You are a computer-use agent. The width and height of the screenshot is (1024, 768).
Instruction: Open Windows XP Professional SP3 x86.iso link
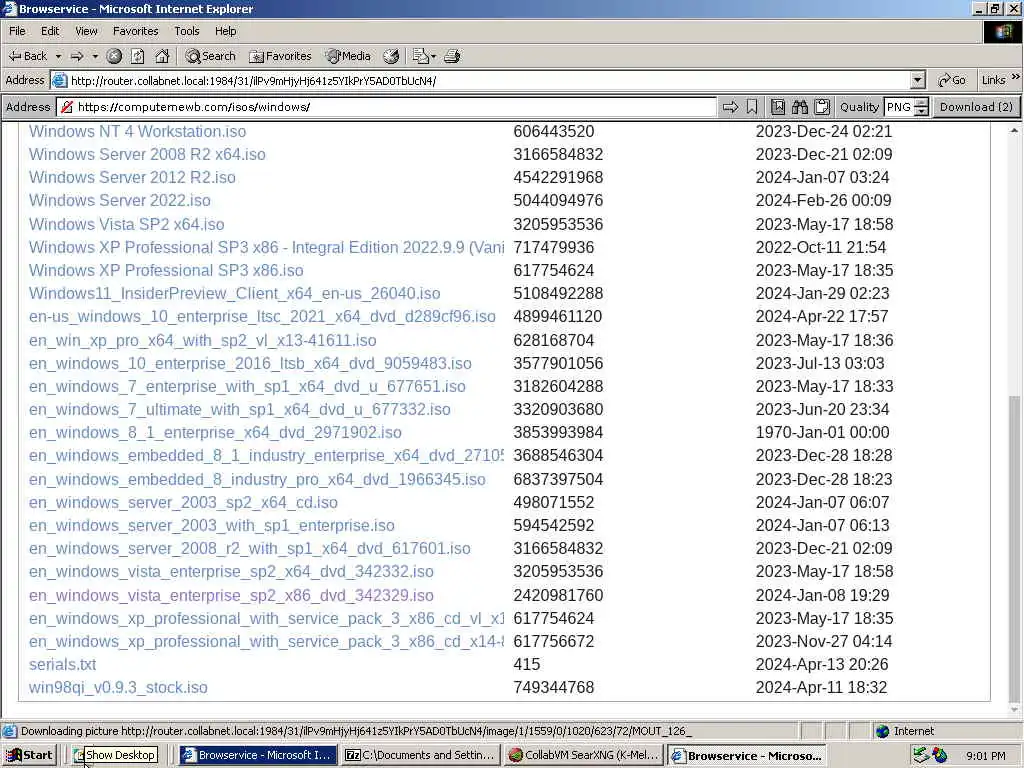coord(166,270)
